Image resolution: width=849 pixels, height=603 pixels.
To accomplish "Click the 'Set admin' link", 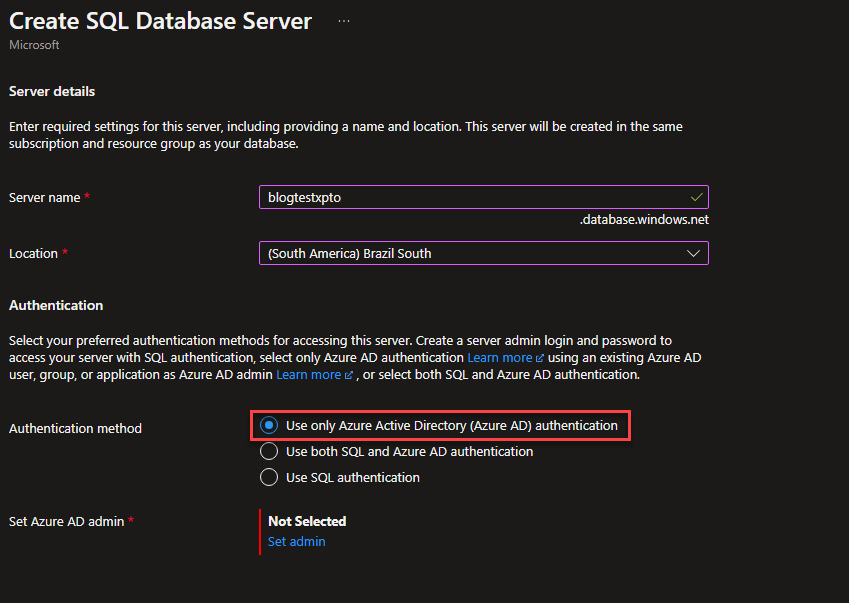I will pos(297,541).
